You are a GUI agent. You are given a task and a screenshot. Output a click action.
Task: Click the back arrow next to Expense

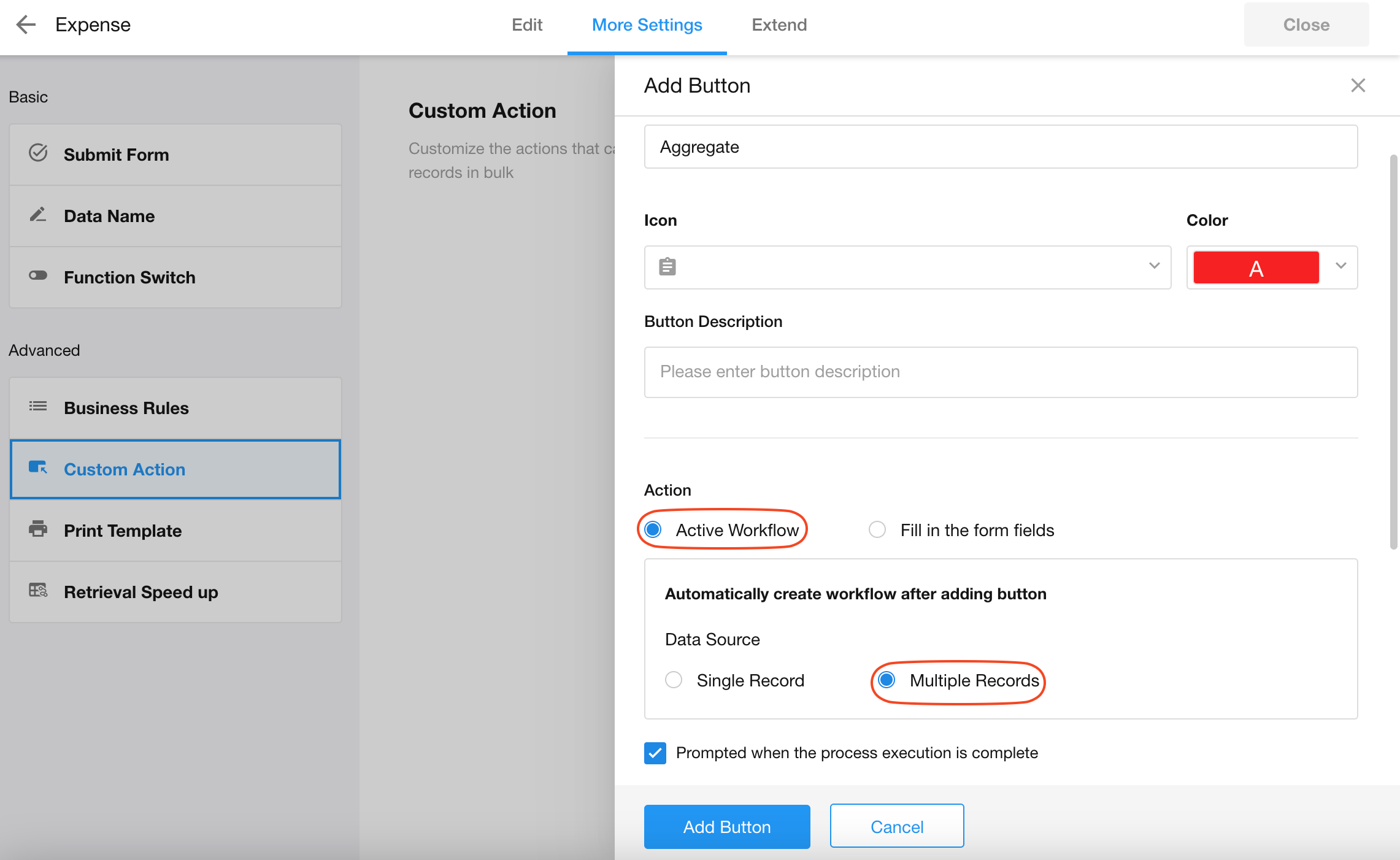coord(26,25)
